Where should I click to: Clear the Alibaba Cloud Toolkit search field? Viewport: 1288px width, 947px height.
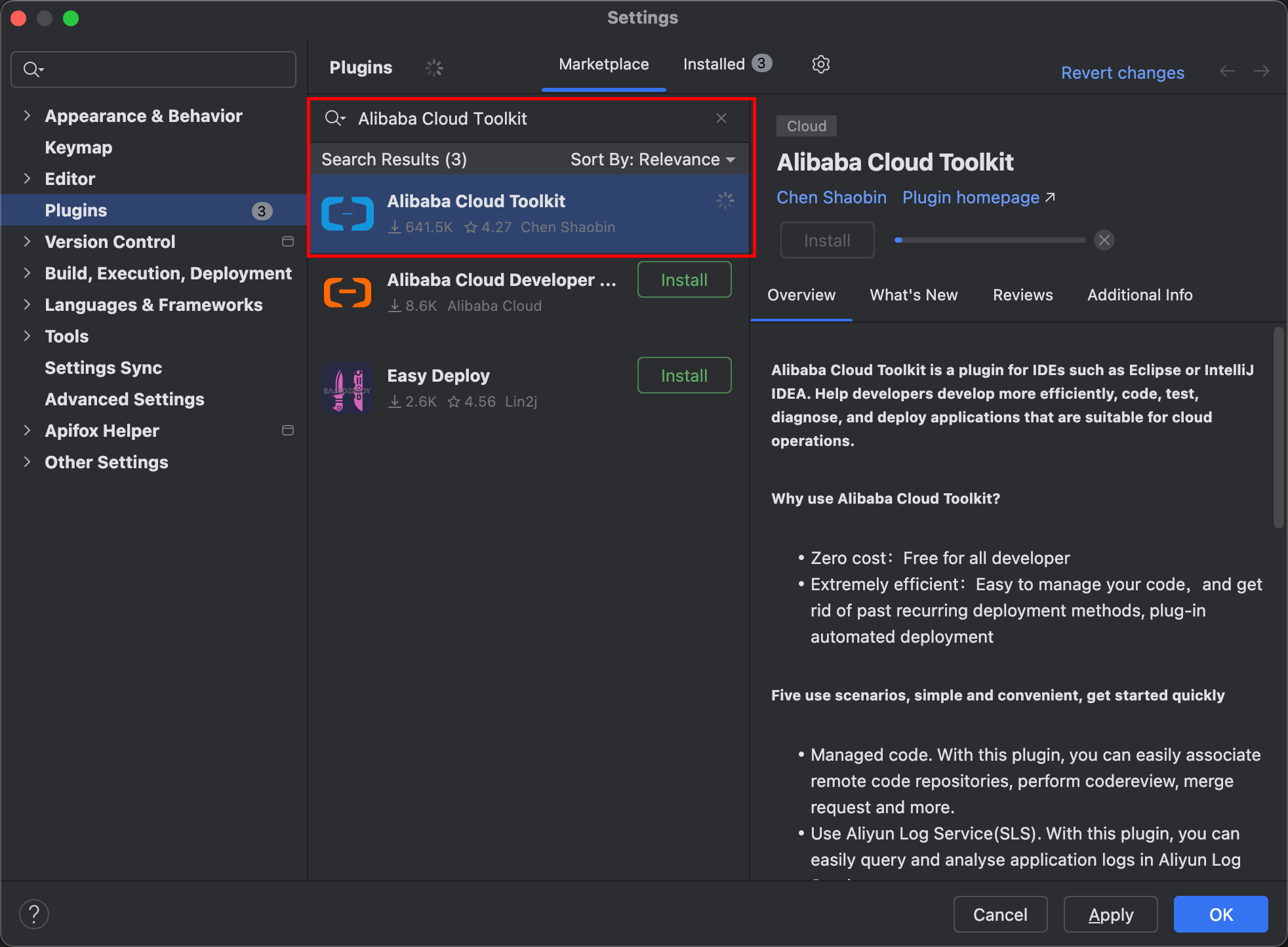[x=721, y=118]
